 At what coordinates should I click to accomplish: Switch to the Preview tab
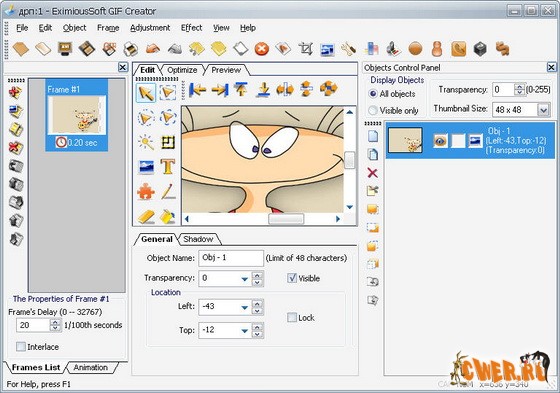(x=226, y=70)
